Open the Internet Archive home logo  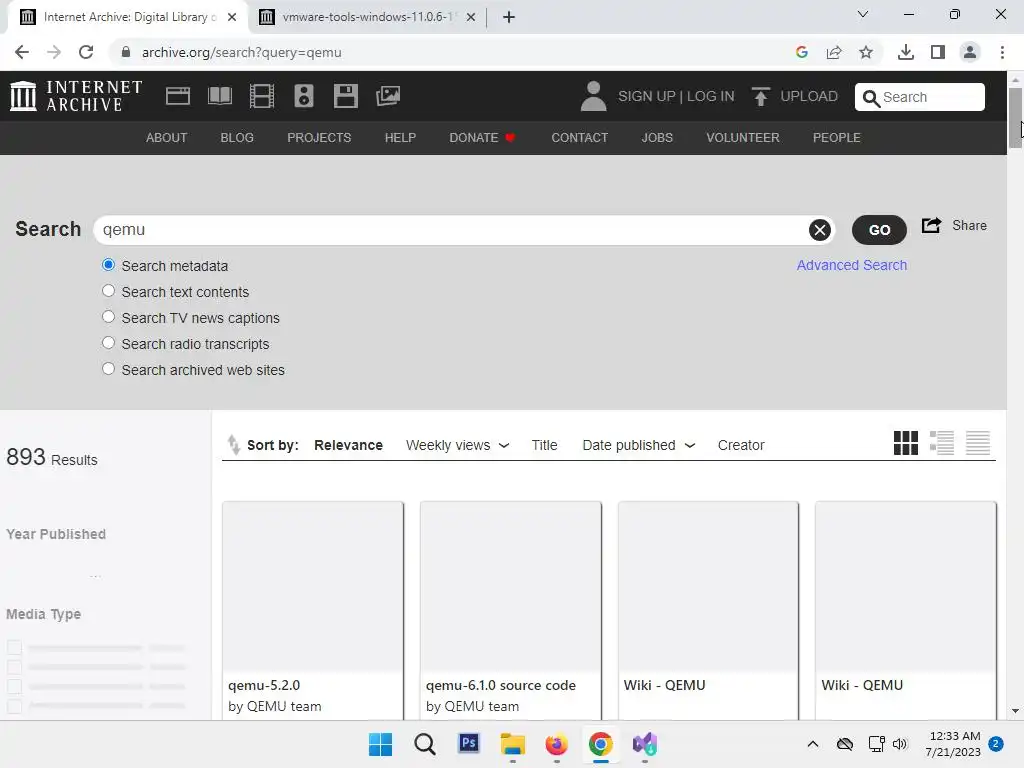(76, 96)
